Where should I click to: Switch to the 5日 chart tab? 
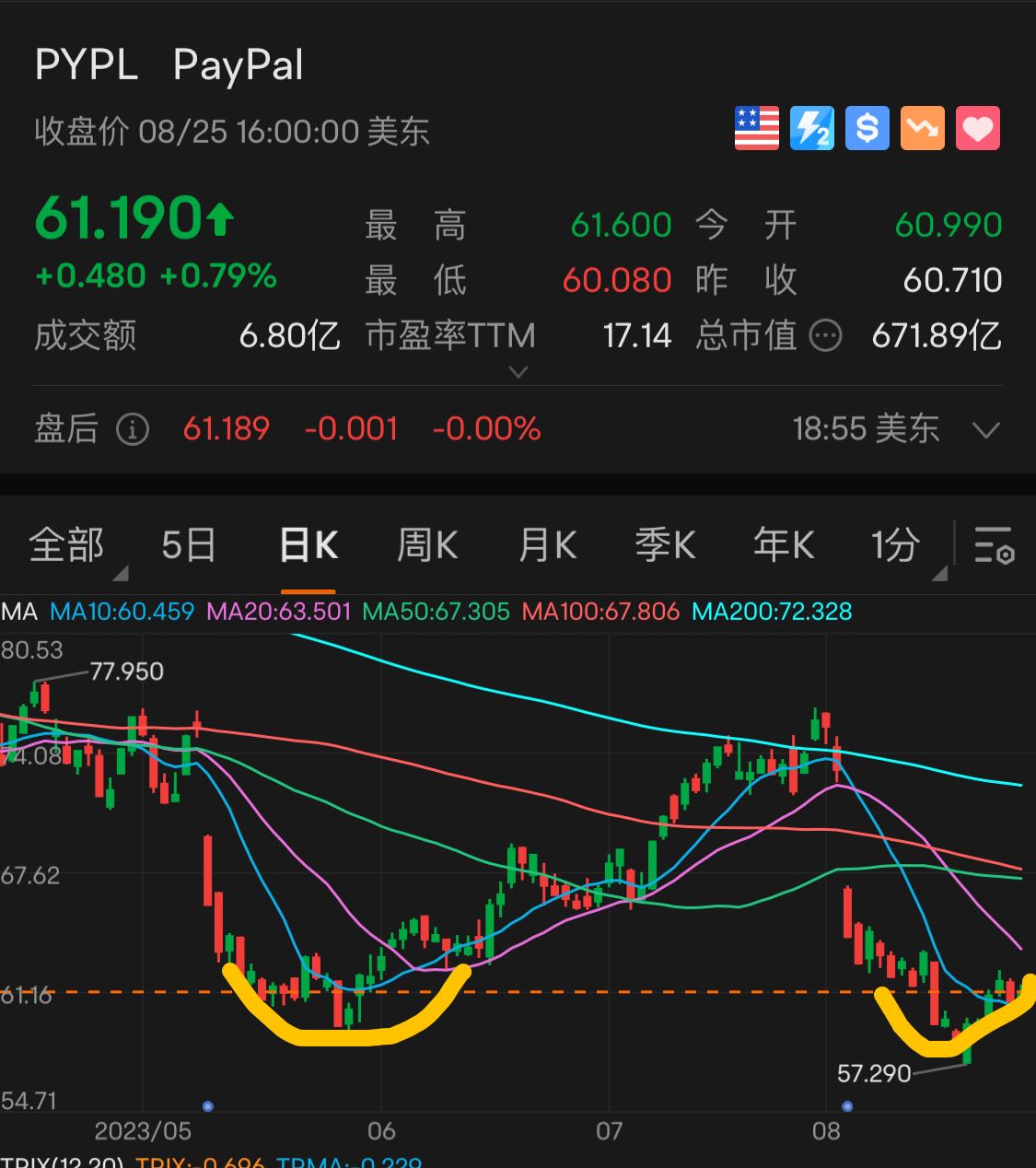coord(189,545)
